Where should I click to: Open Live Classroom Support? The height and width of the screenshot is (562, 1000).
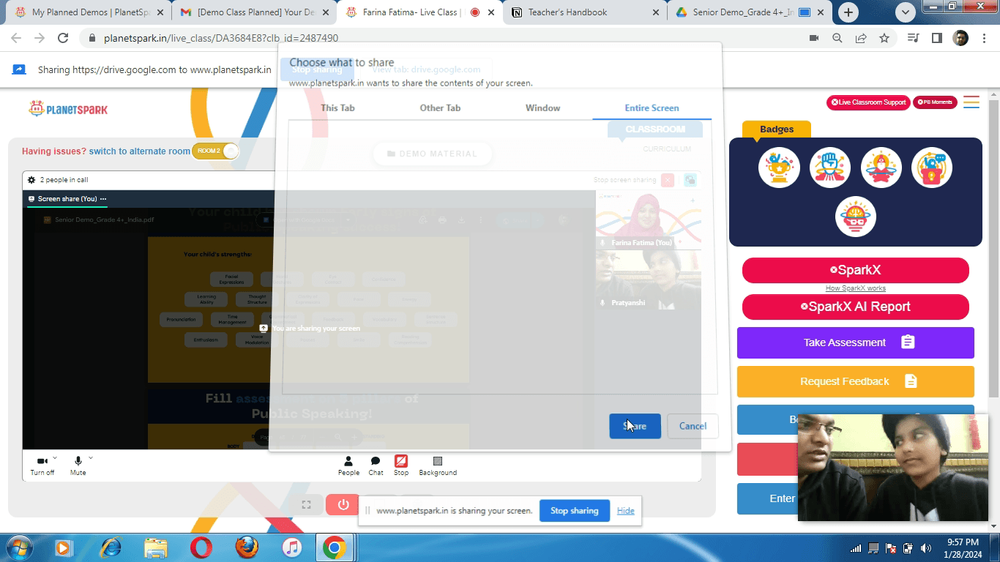868,102
